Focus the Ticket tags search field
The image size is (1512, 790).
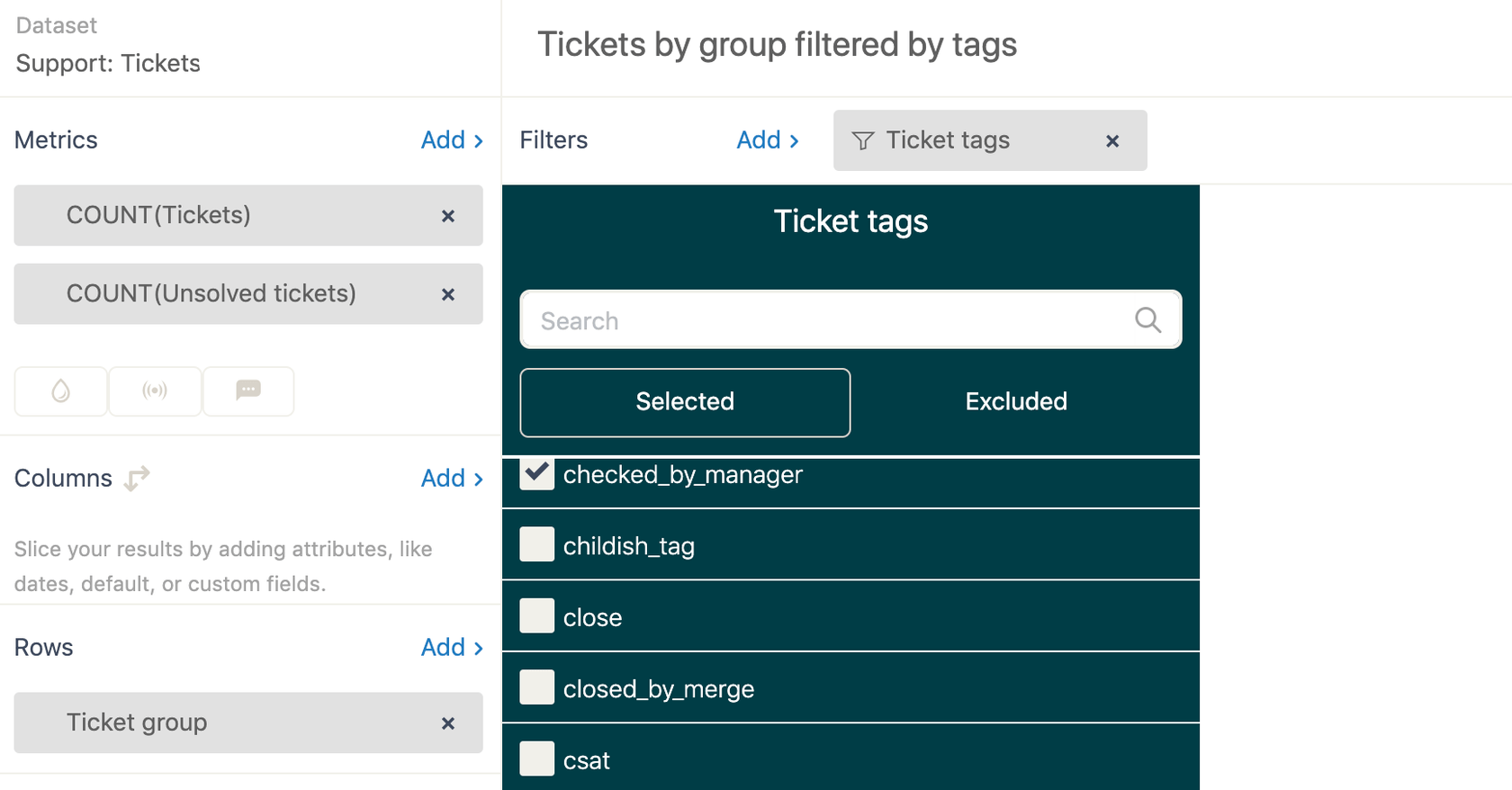pos(850,319)
